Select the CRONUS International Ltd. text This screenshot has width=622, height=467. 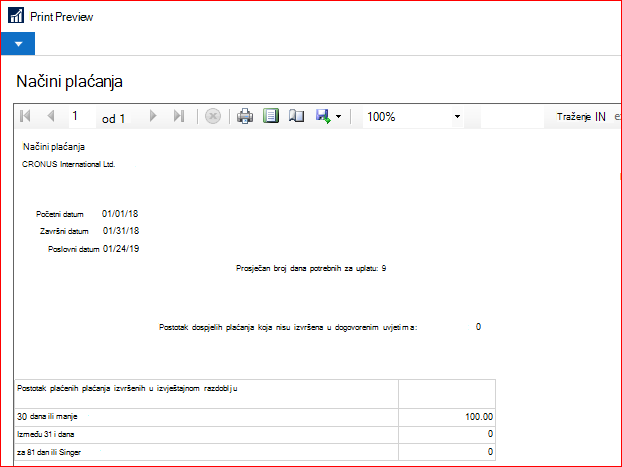(x=69, y=164)
